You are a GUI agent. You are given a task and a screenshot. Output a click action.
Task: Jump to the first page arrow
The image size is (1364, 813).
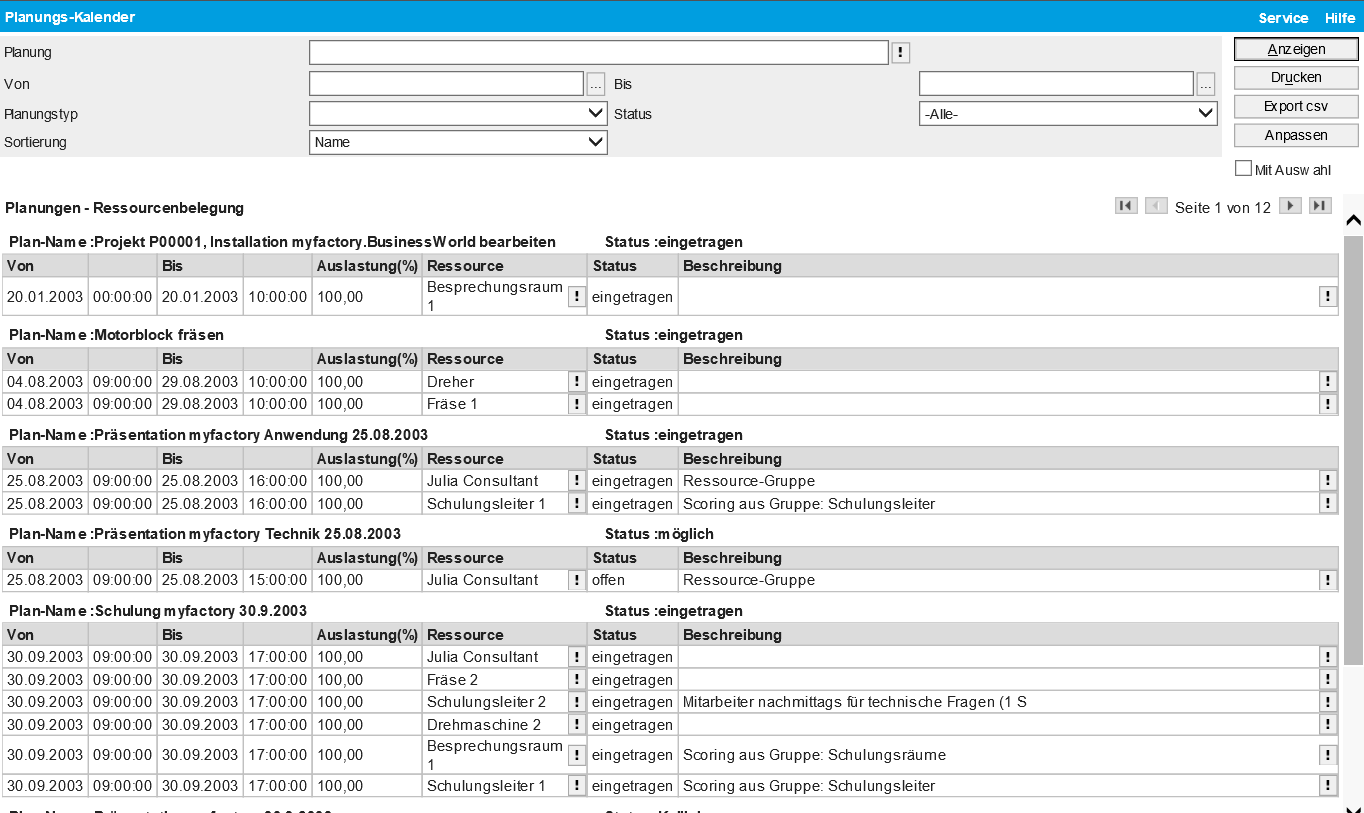point(1126,206)
